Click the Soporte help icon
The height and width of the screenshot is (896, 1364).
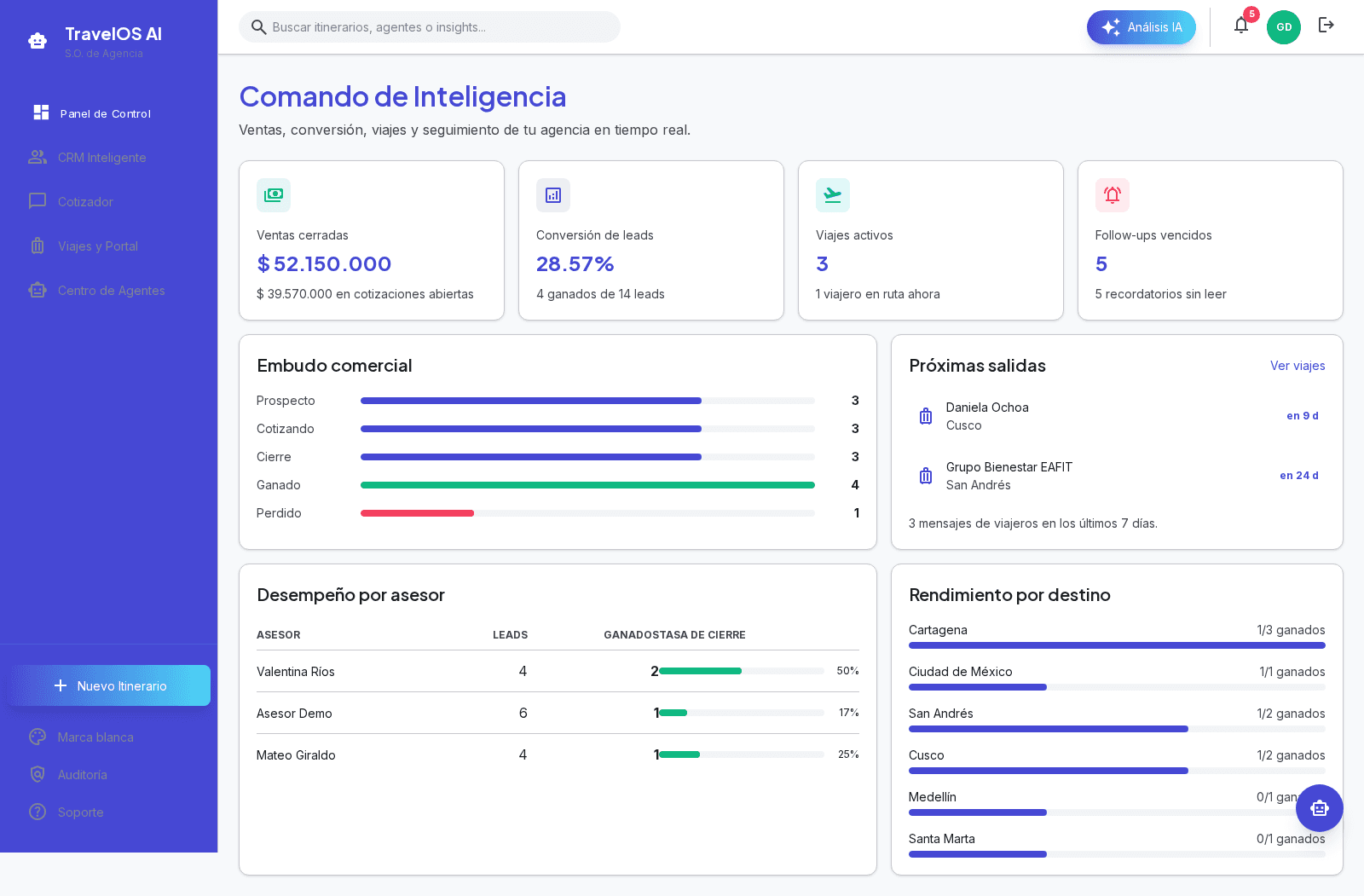tap(38, 812)
